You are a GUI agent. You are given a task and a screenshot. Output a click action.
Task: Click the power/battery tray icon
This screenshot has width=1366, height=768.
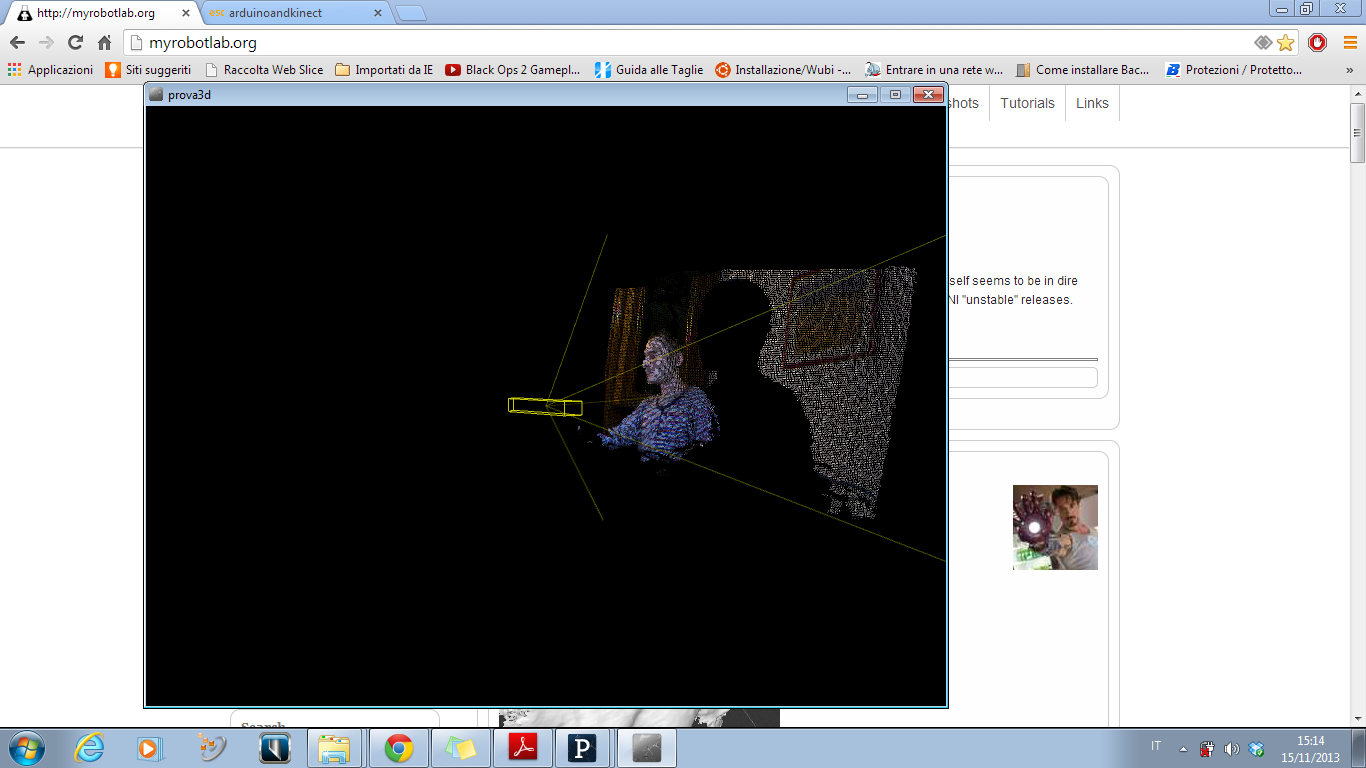click(1207, 748)
